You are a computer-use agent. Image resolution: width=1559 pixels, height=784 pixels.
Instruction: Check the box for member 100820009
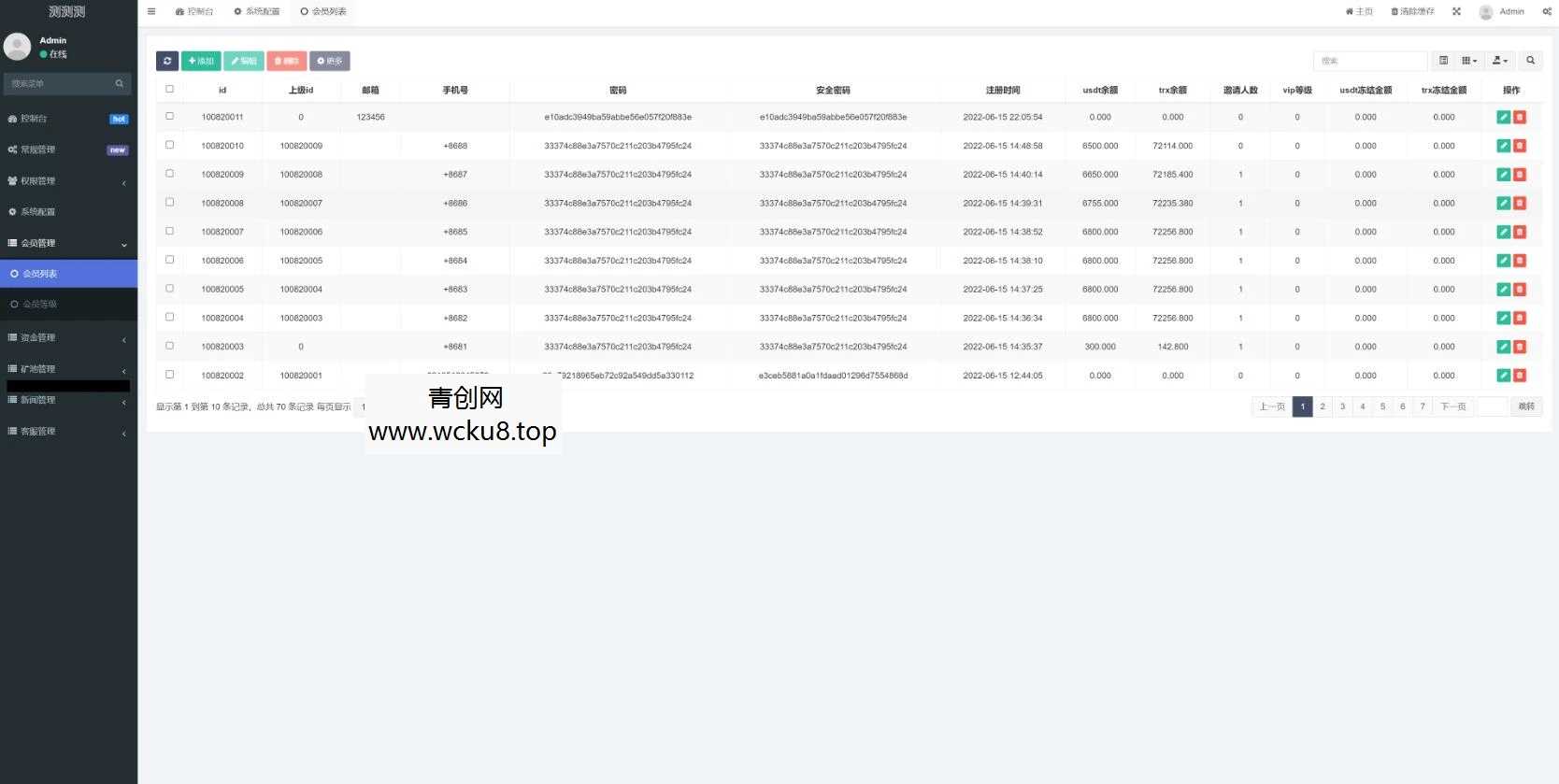click(x=169, y=173)
